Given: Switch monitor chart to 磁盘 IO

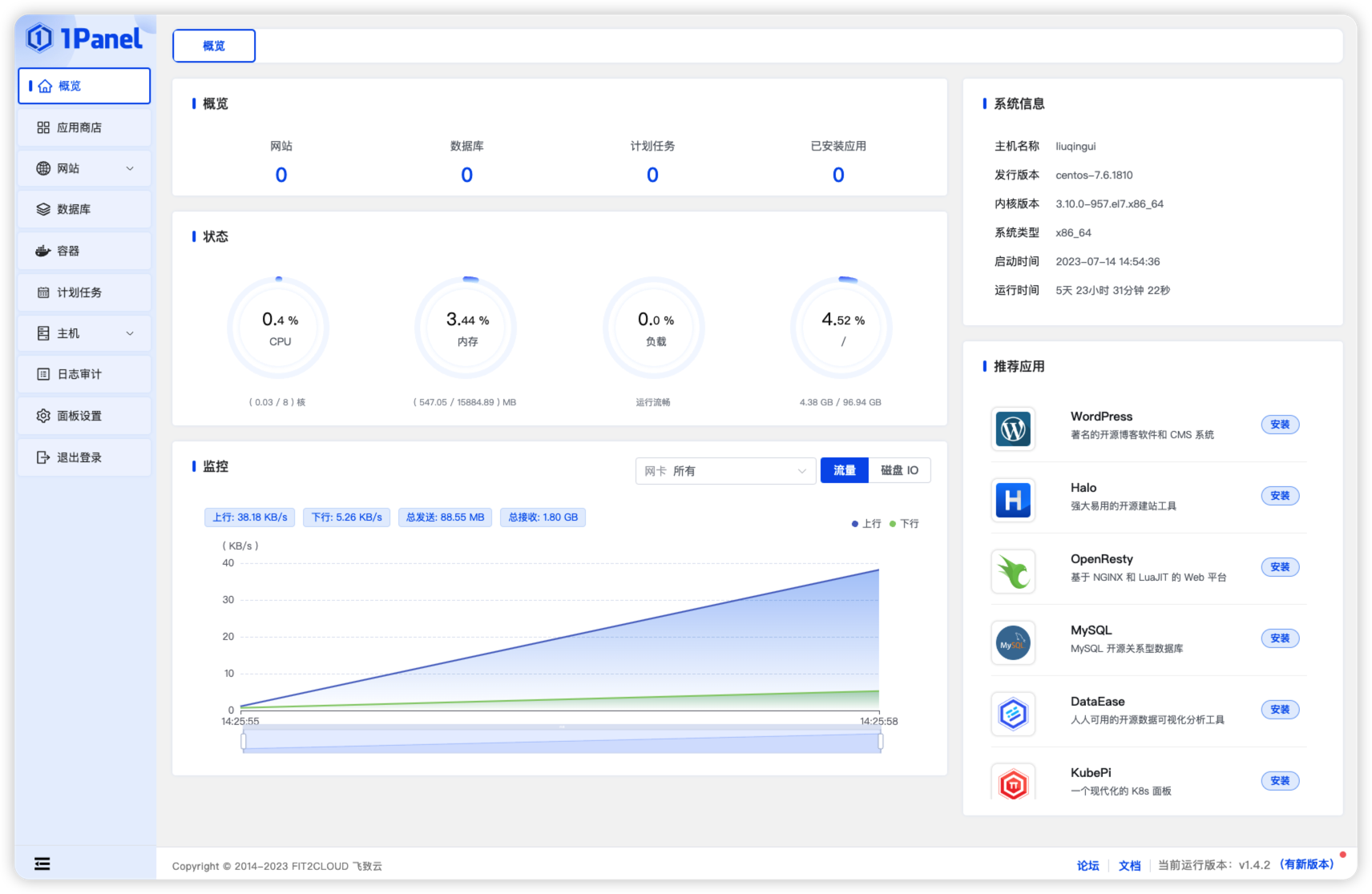Looking at the screenshot, I should coord(899,471).
